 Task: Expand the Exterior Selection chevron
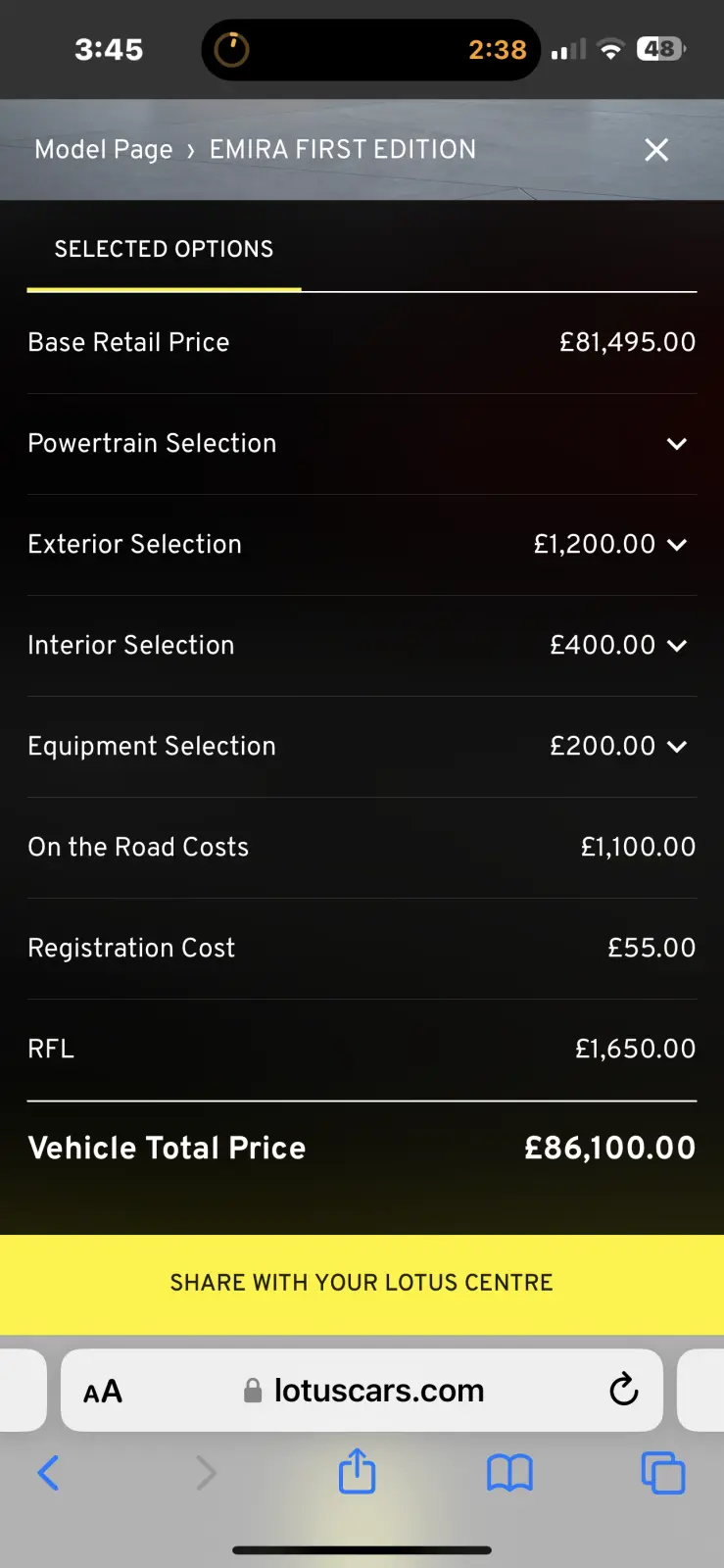(676, 545)
